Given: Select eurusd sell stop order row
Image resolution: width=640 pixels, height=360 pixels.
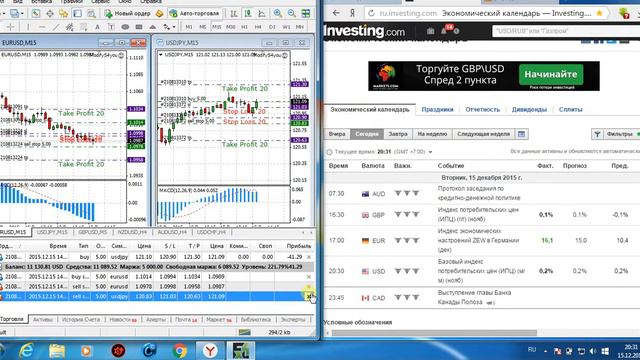Looking at the screenshot, I should point(157,287).
